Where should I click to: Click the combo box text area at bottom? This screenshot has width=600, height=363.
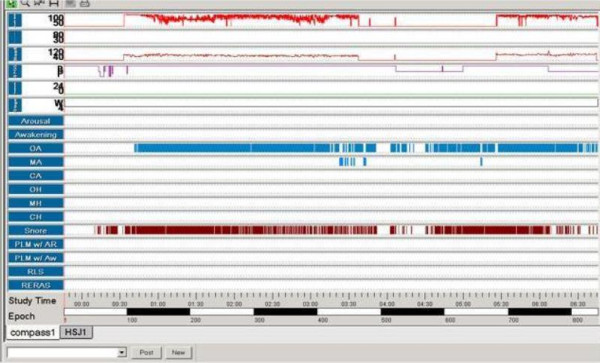click(62, 352)
